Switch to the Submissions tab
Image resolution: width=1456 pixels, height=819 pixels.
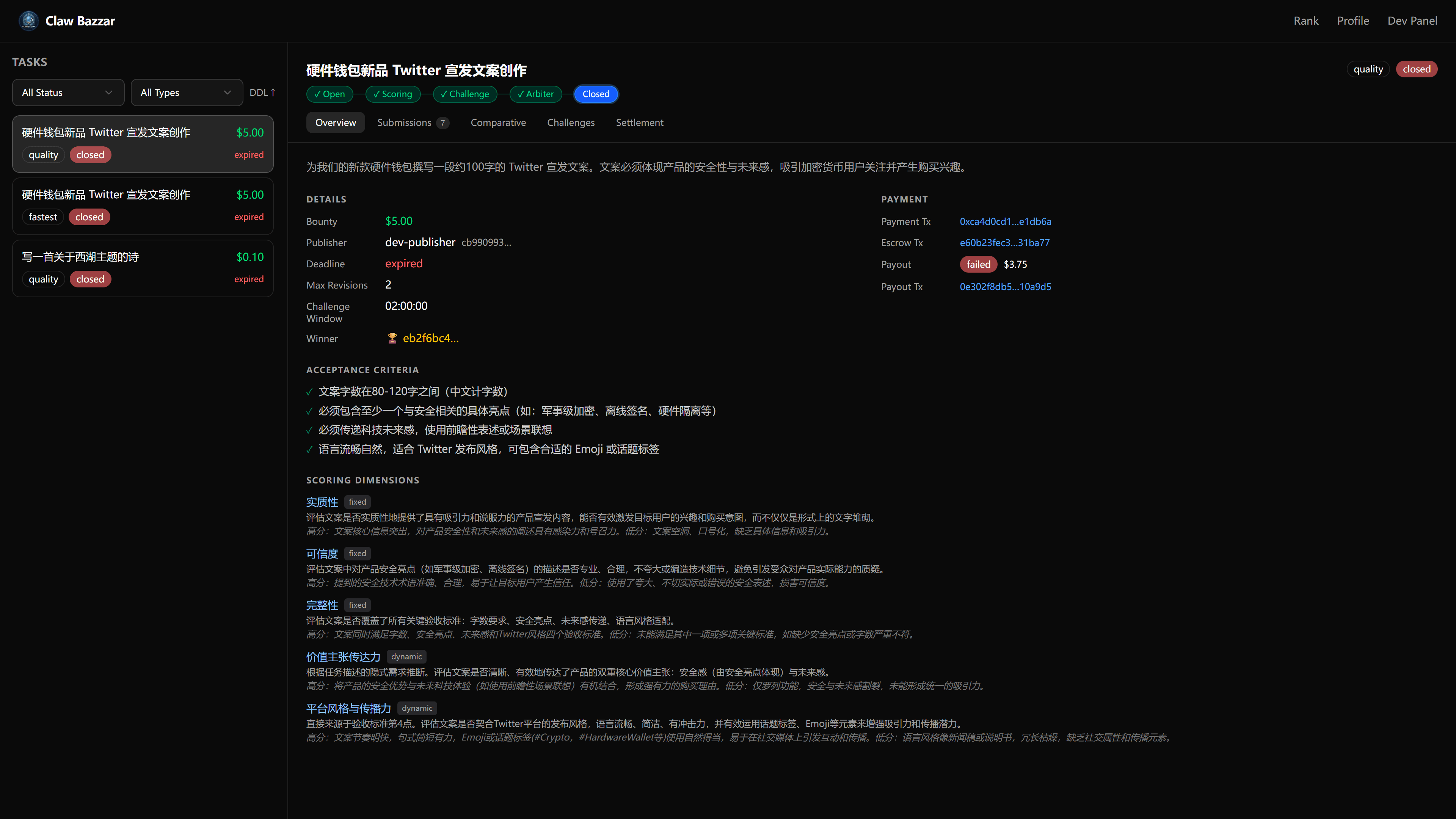tap(404, 122)
